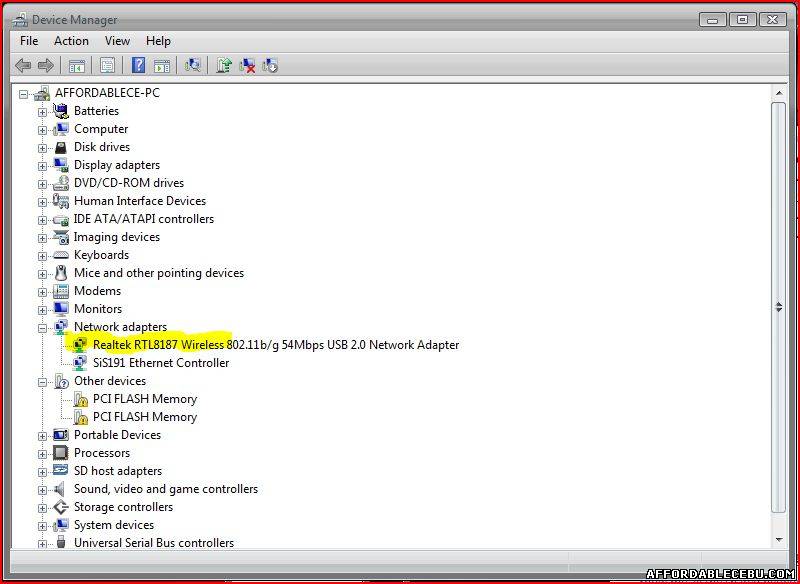Expand the Computer category
800x584 pixels.
click(42, 130)
